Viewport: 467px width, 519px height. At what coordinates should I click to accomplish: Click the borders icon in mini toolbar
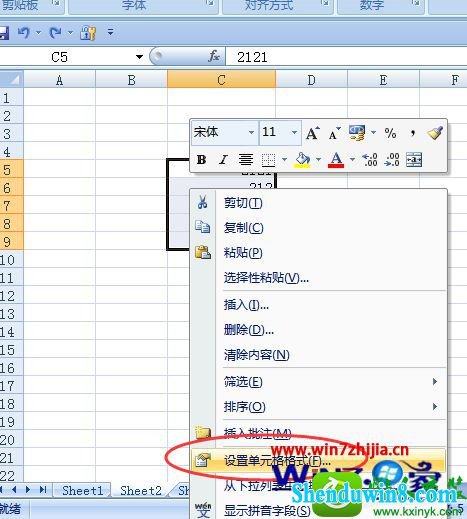pos(268,160)
